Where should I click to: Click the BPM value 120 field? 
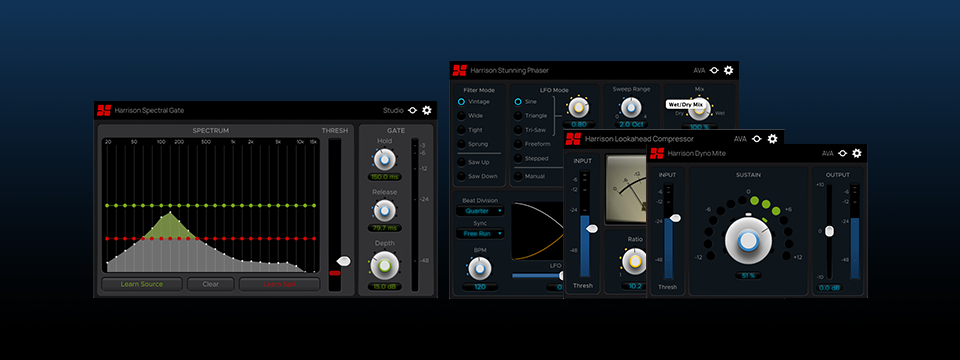(x=480, y=287)
